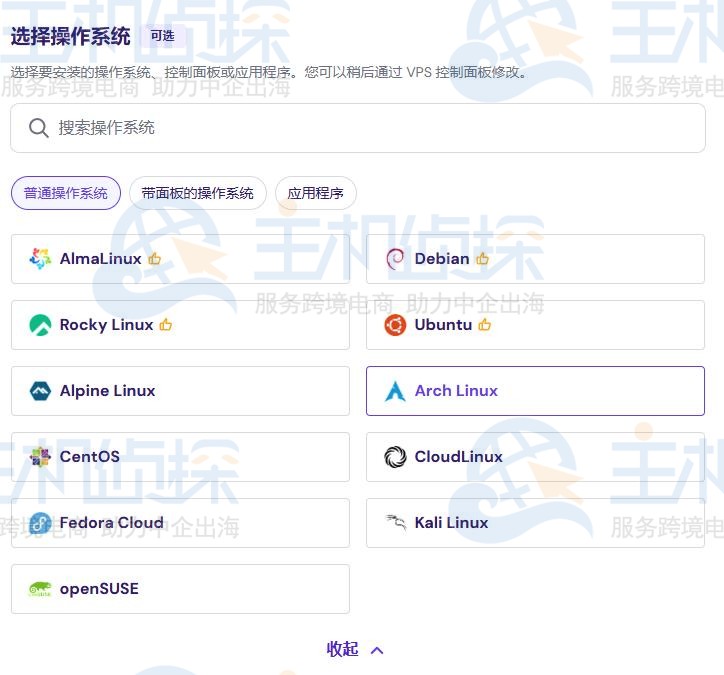Choose the AlmaLinux operating system card
The width and height of the screenshot is (724, 675).
[x=180, y=259]
